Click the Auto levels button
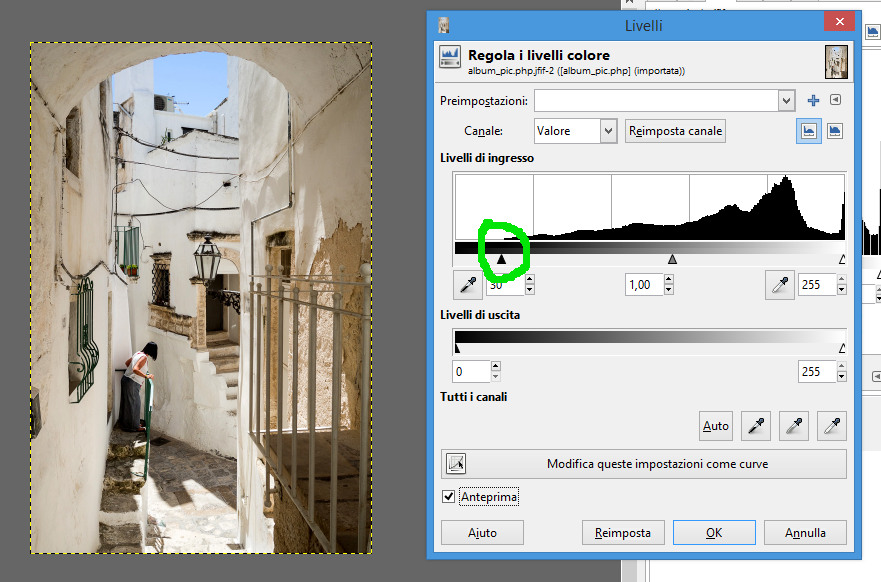The width and height of the screenshot is (881, 582). click(716, 426)
